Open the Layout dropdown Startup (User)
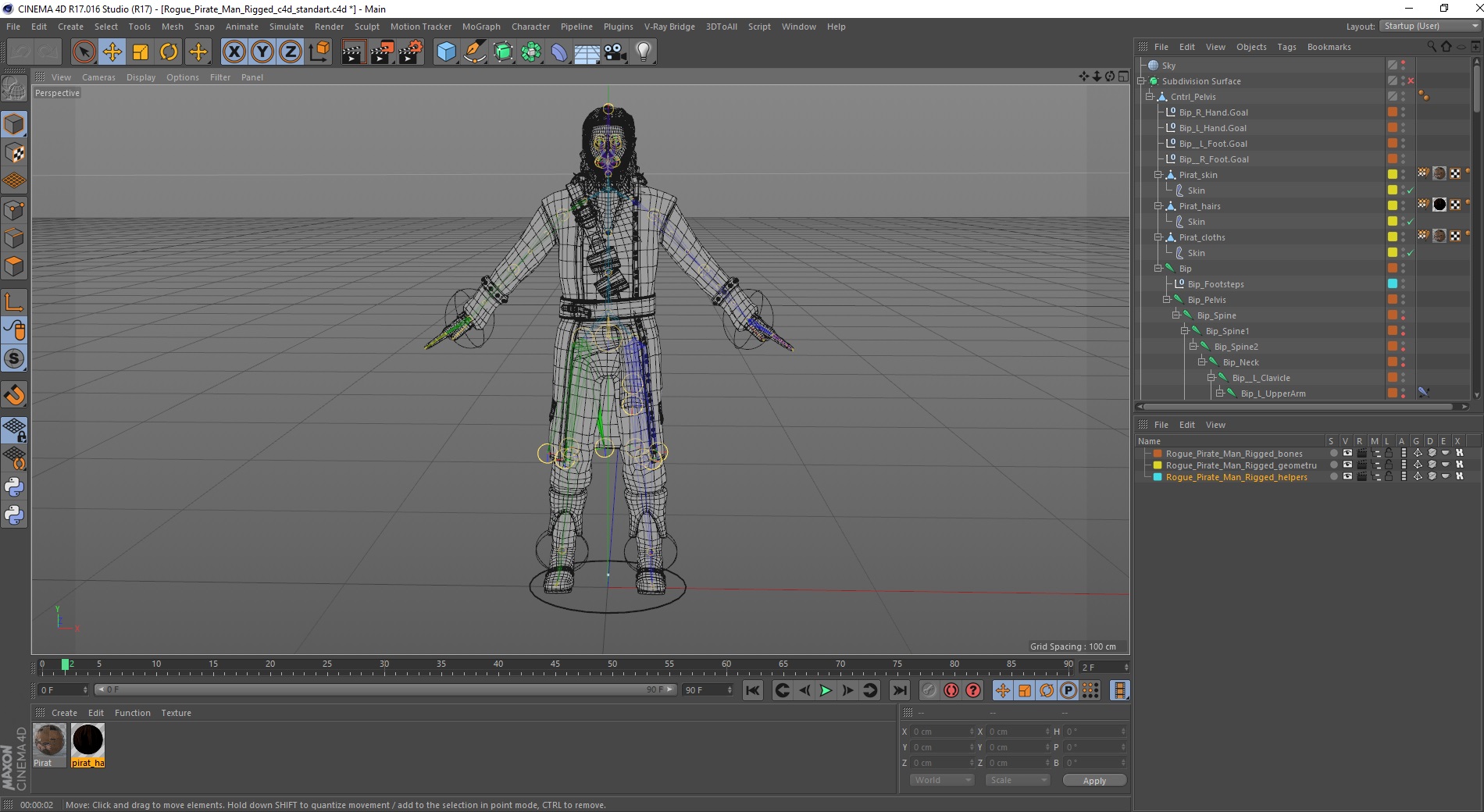 tap(1429, 26)
